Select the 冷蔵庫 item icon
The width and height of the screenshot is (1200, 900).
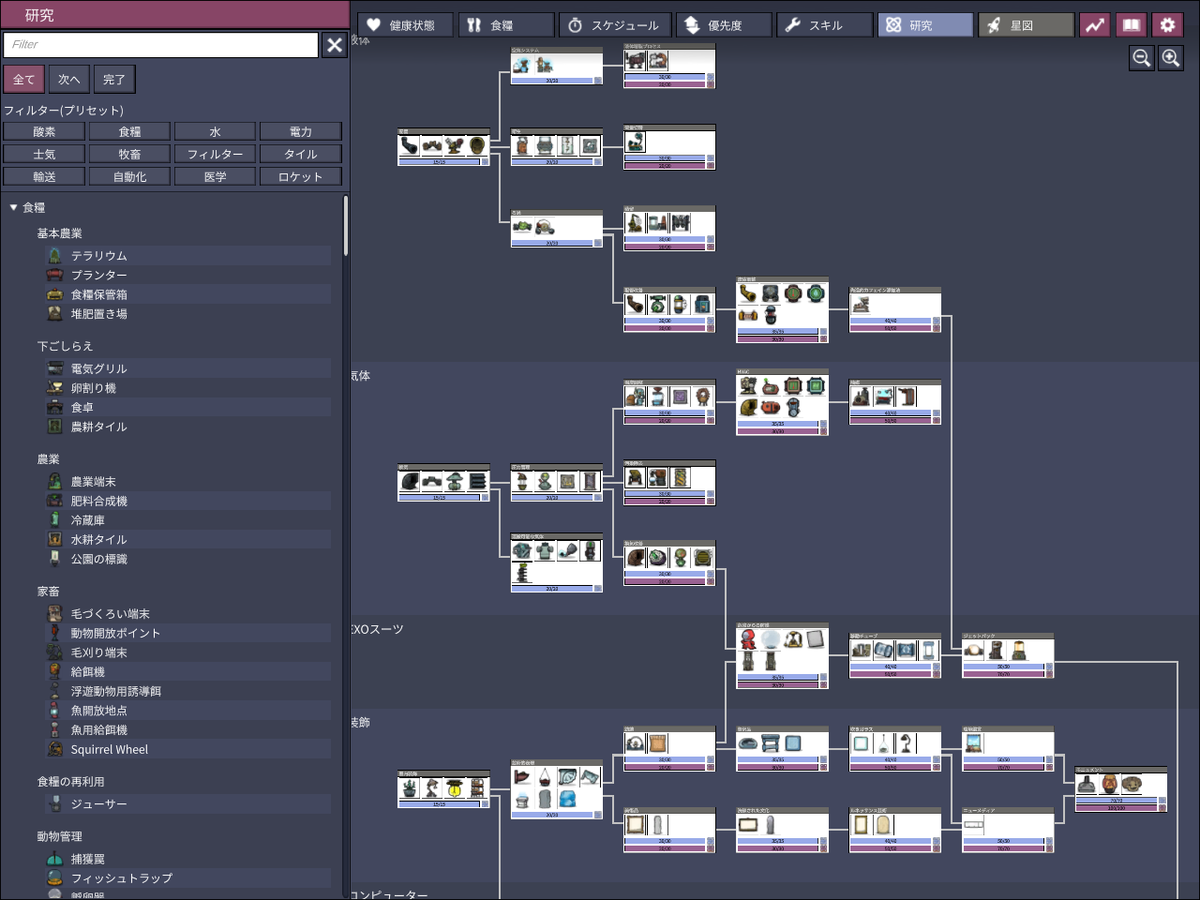point(54,520)
